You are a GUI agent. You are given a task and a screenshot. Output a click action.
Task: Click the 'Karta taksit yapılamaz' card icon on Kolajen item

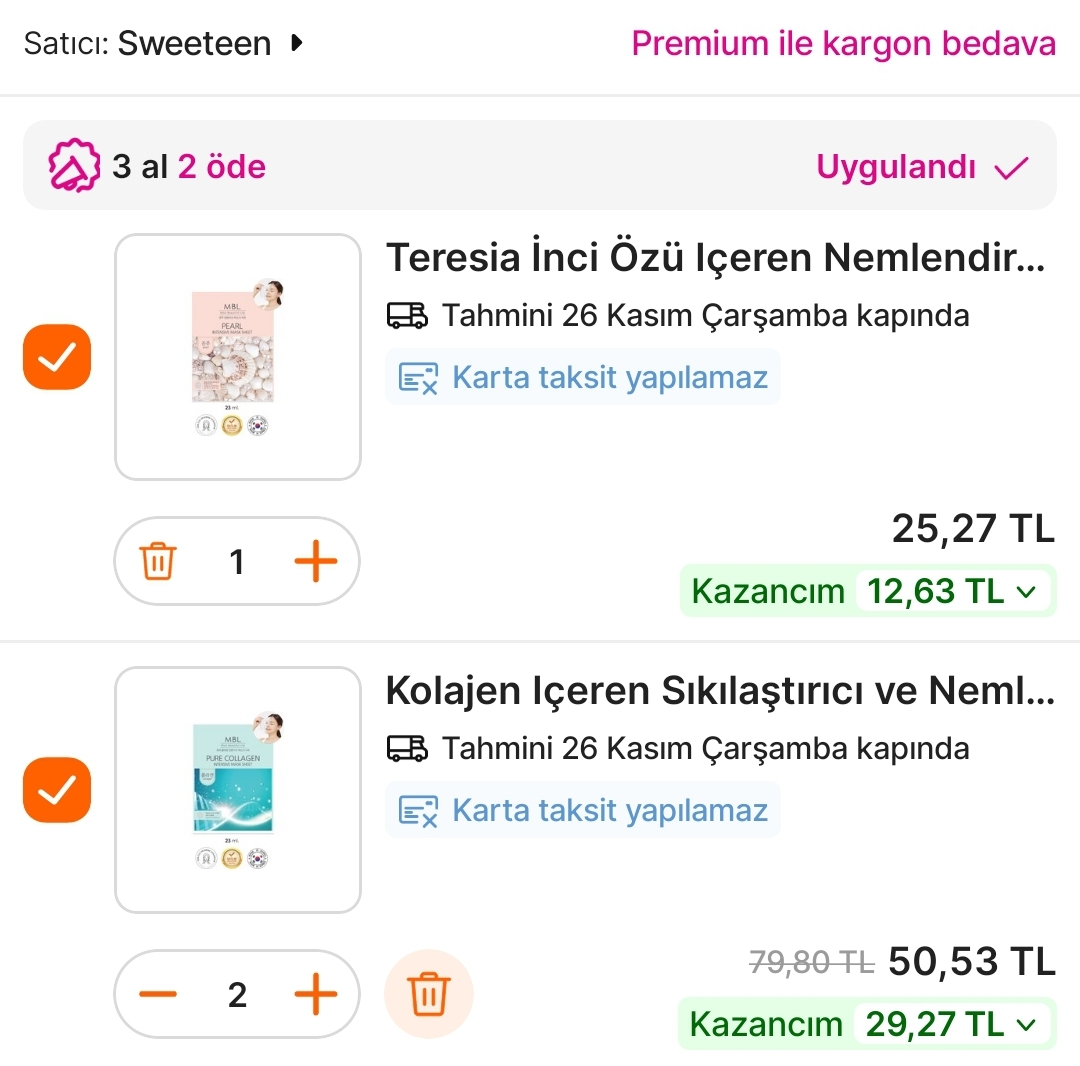tap(419, 811)
